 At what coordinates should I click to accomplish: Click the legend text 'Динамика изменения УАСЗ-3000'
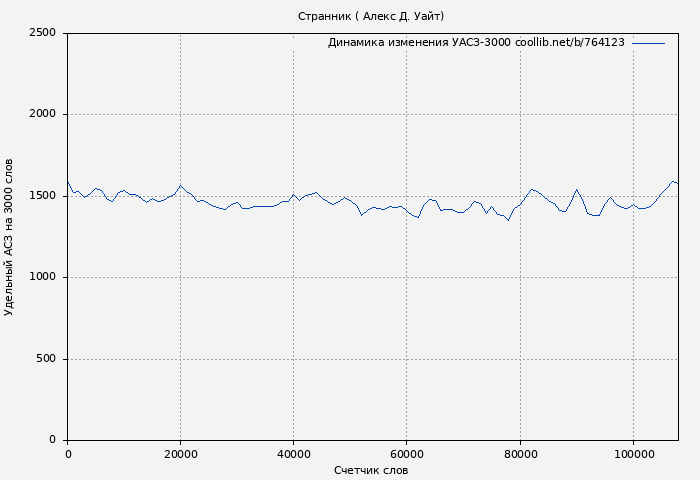(419, 43)
